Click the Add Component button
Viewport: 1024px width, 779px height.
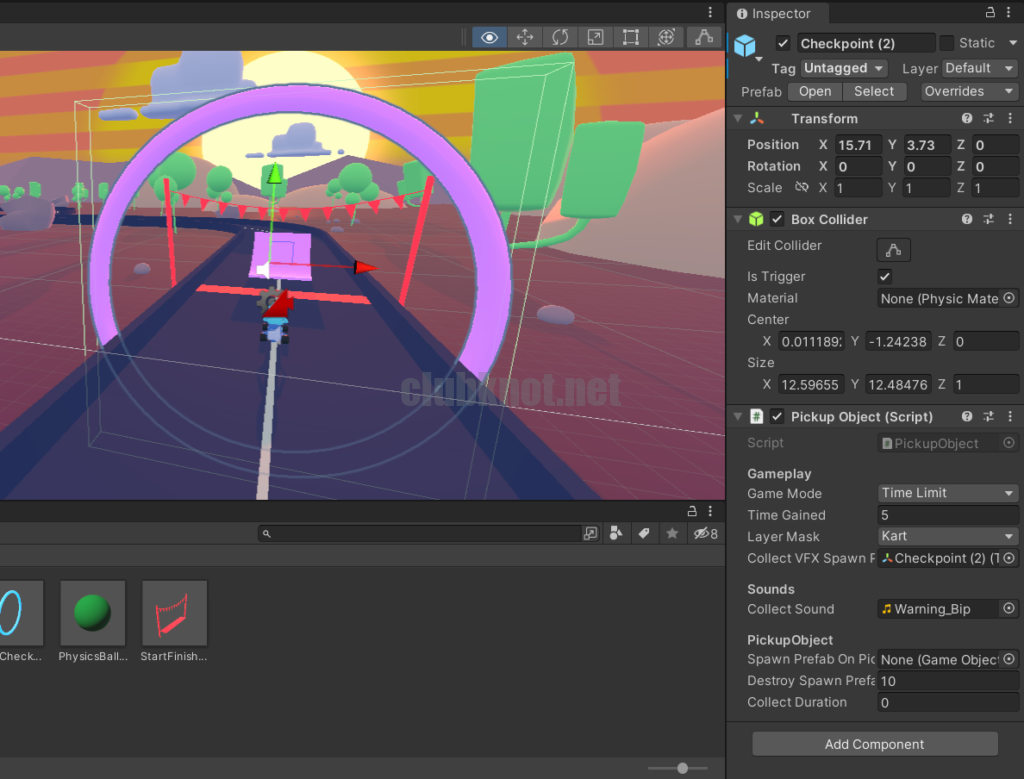click(x=875, y=744)
